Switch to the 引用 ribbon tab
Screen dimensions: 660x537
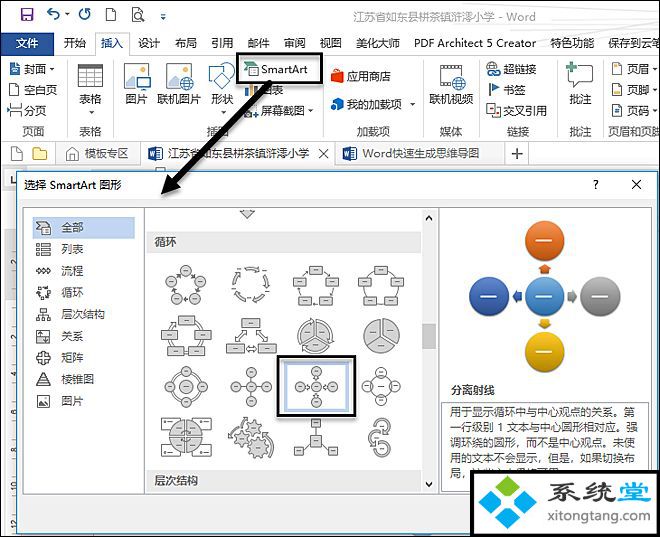[222, 43]
